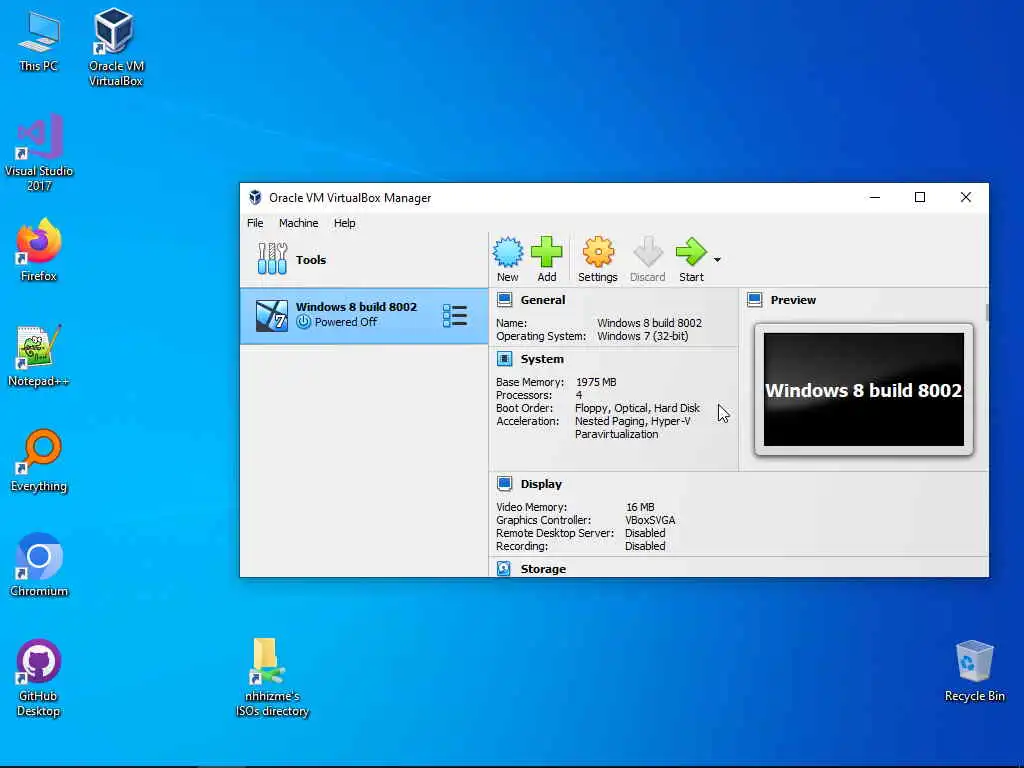Select the Tools entry in sidebar
This screenshot has height=768, width=1024.
point(364,259)
